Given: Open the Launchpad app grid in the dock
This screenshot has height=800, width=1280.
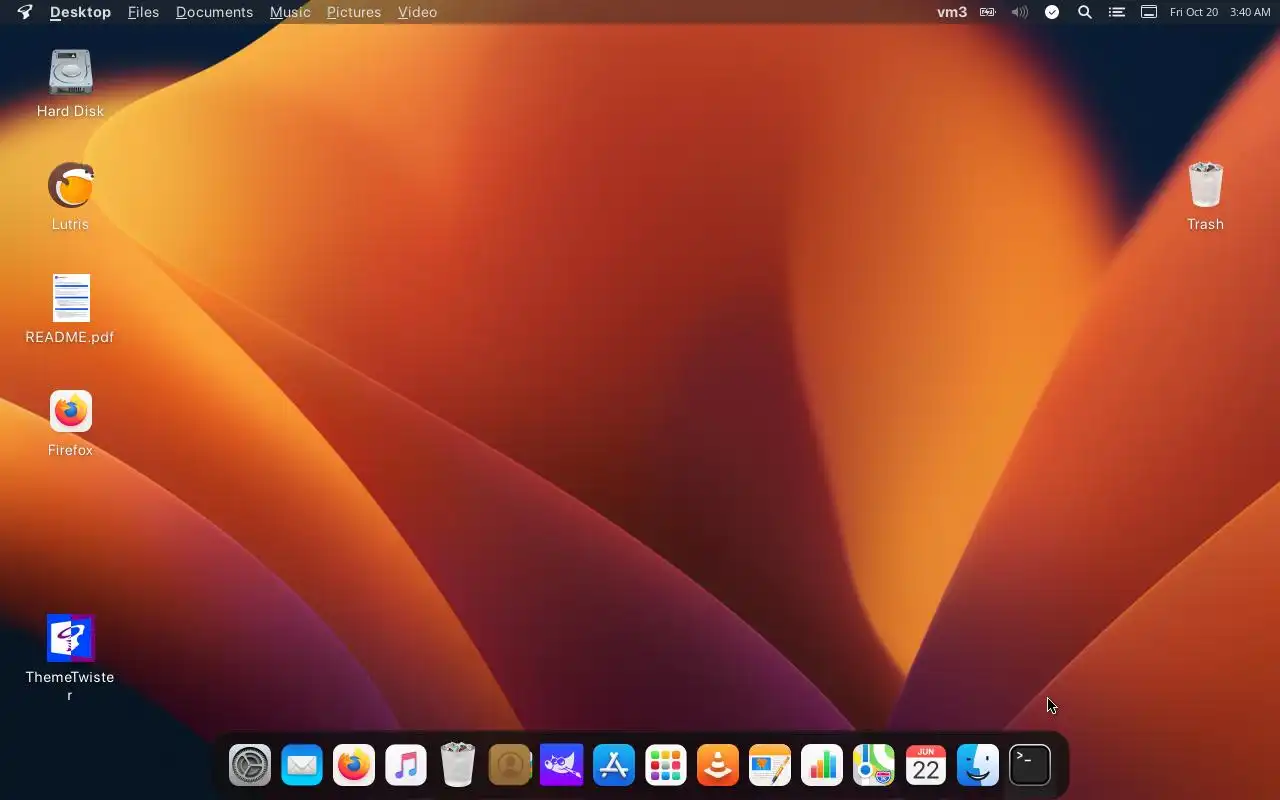Looking at the screenshot, I should (x=666, y=766).
